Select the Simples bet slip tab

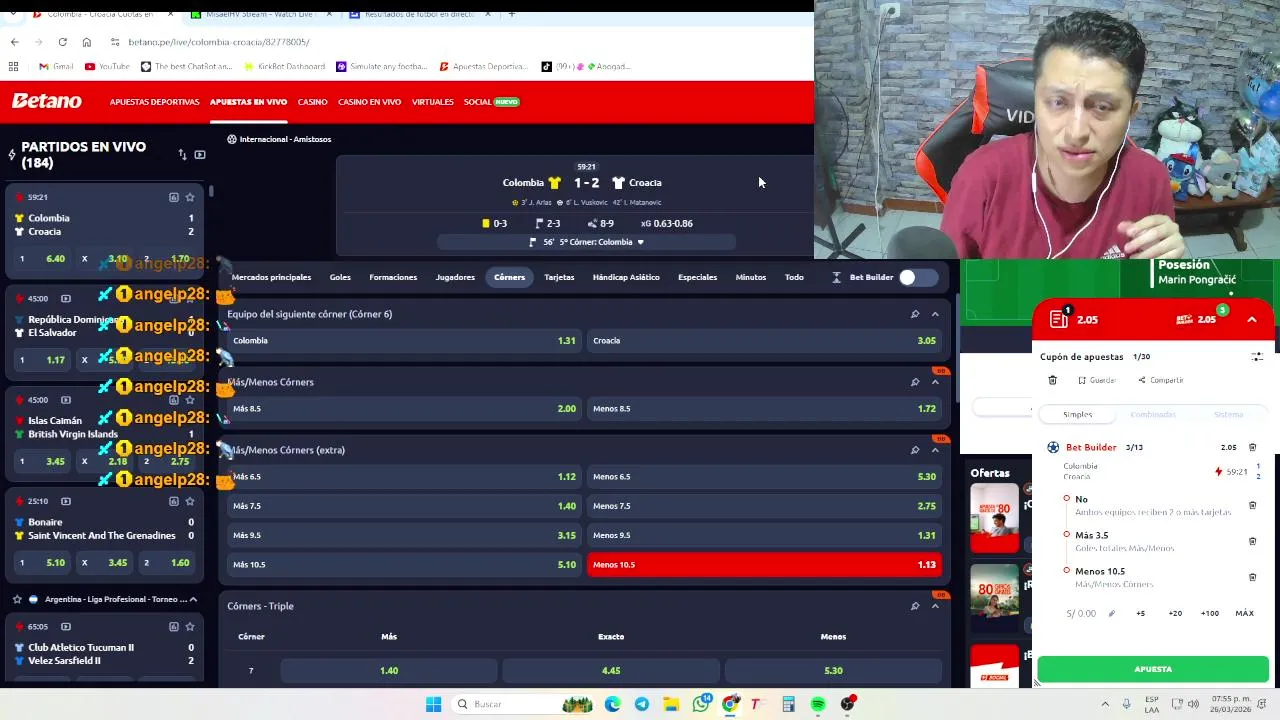point(1077,414)
